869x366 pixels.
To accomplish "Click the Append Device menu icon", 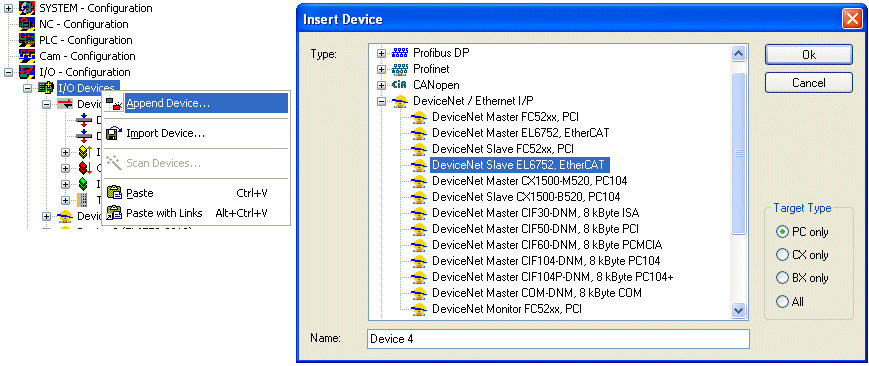I will click(114, 103).
